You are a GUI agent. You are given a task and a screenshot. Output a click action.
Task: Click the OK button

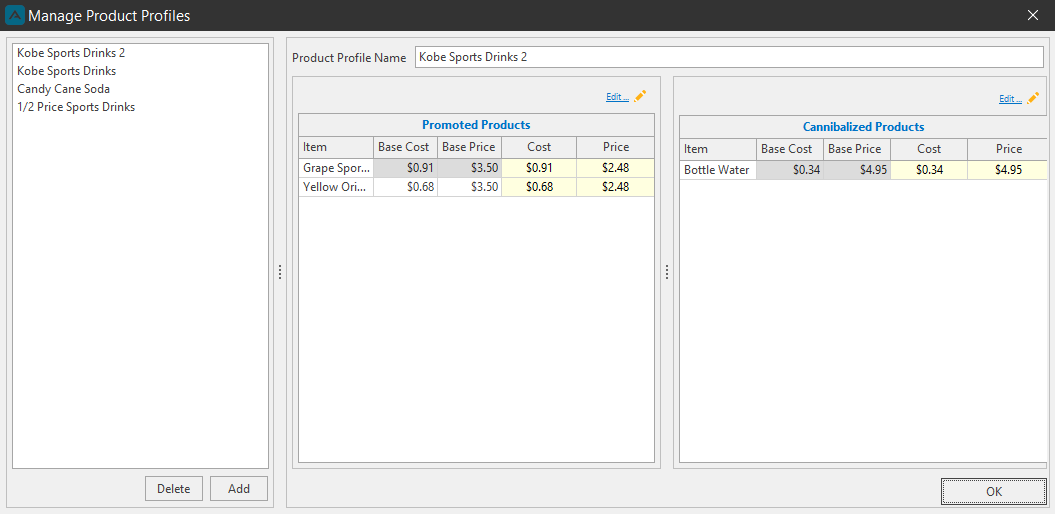994,492
